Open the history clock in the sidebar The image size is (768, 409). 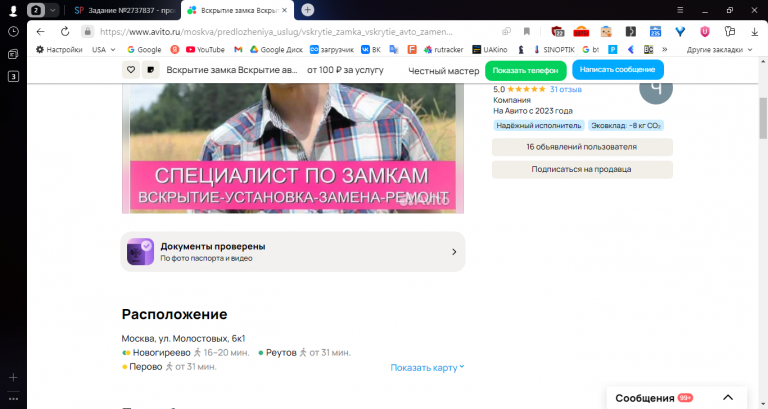pyautogui.click(x=13, y=31)
